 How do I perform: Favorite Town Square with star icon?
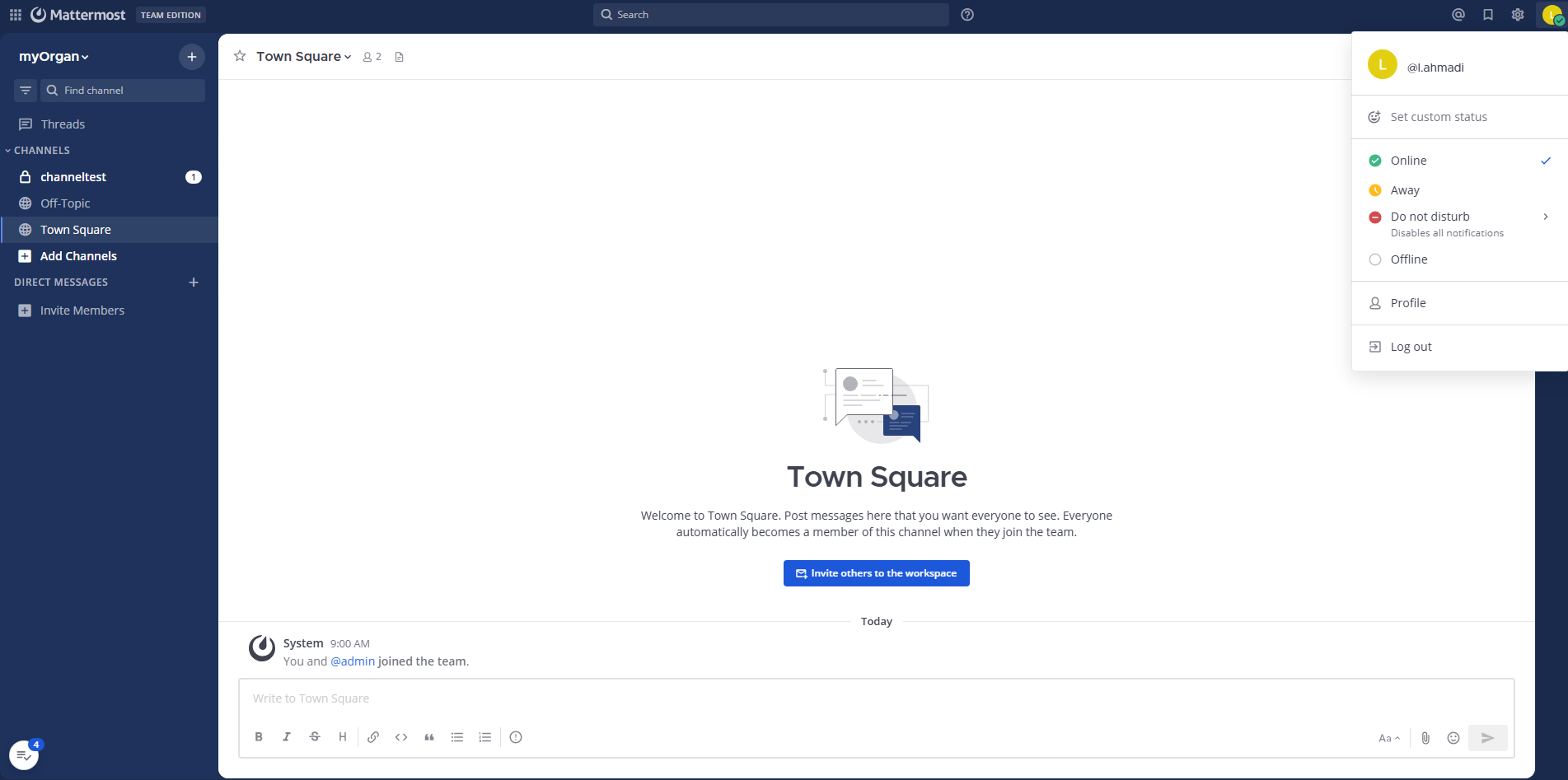tap(240, 56)
